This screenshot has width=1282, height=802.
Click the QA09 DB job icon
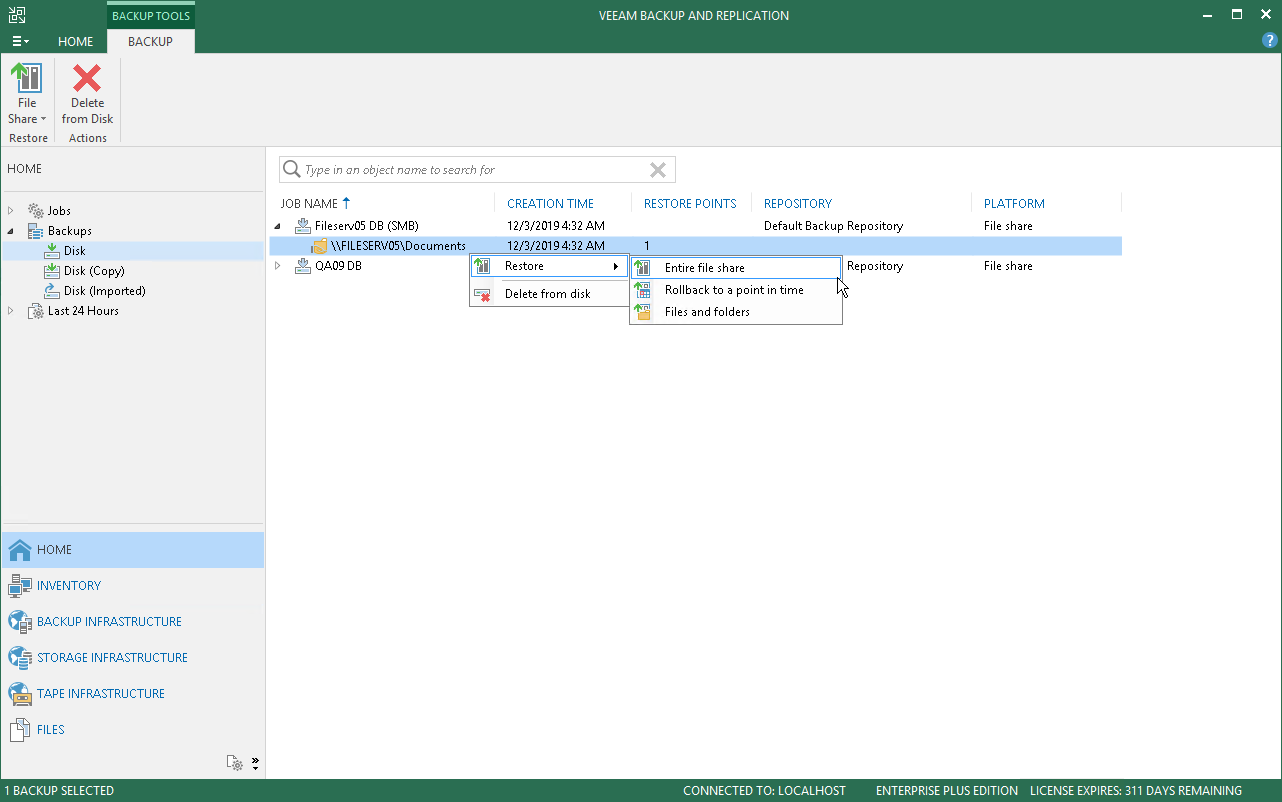coord(303,266)
